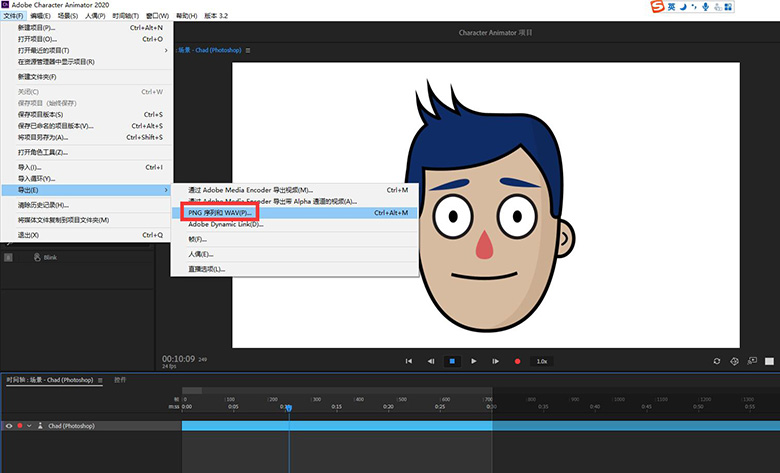Click the Play button in transport controls
Image resolution: width=780 pixels, height=473 pixels.
(474, 361)
